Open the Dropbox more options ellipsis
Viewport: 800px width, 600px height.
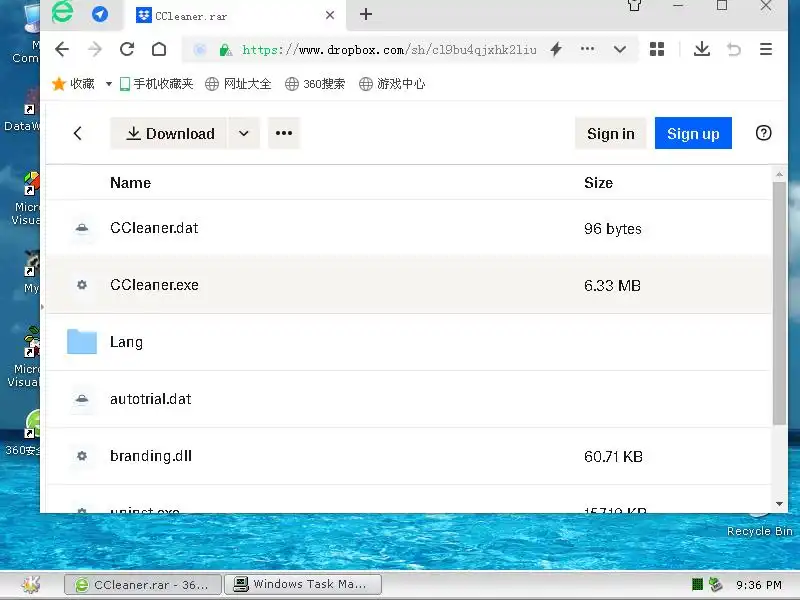coord(284,133)
